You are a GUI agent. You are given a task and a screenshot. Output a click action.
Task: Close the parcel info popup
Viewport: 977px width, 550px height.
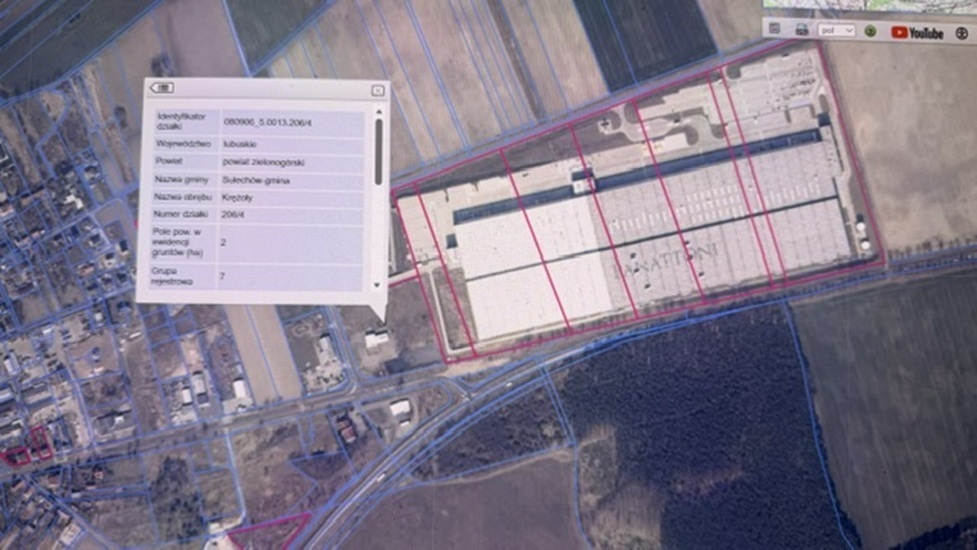click(378, 90)
